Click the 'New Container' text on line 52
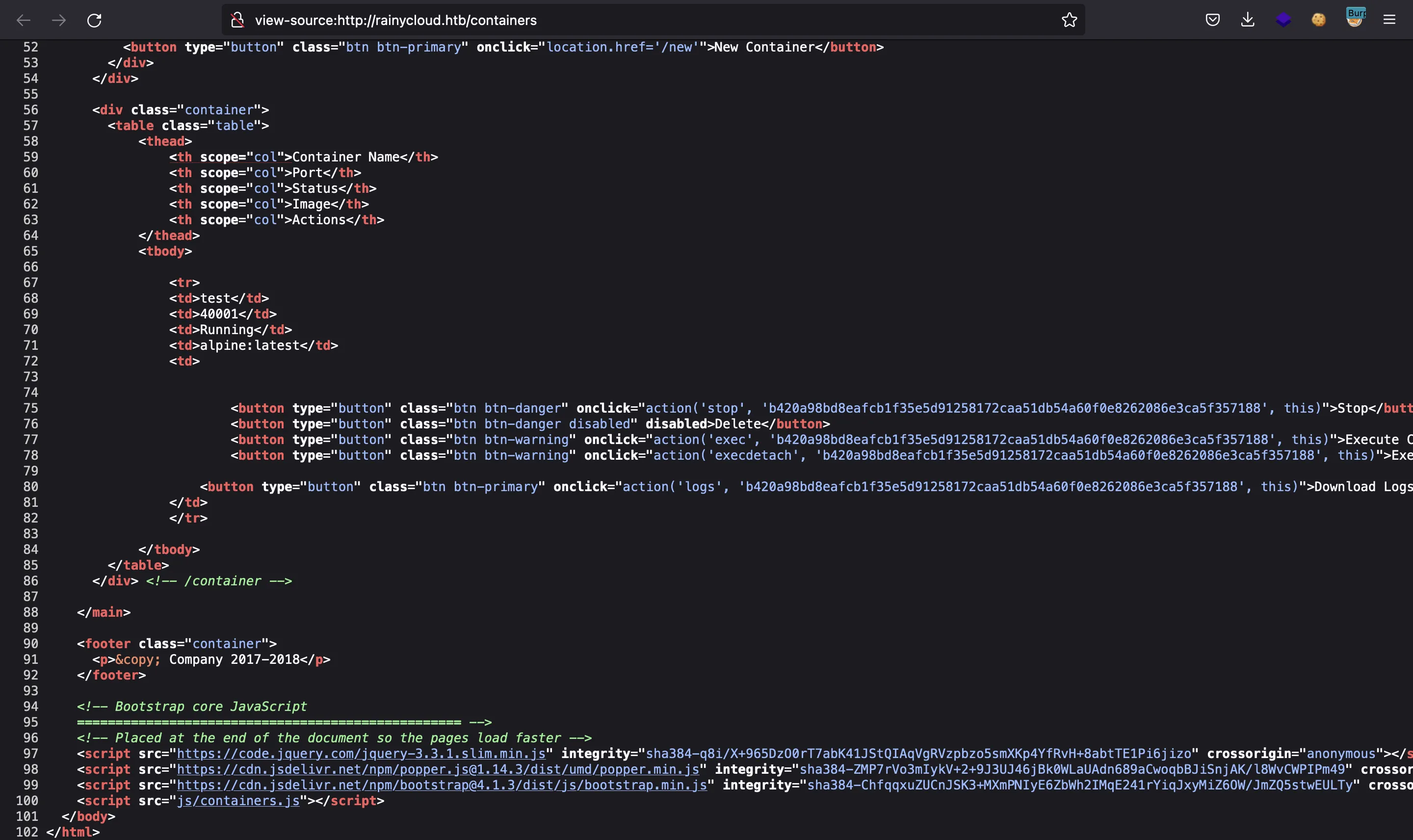 [x=764, y=47]
